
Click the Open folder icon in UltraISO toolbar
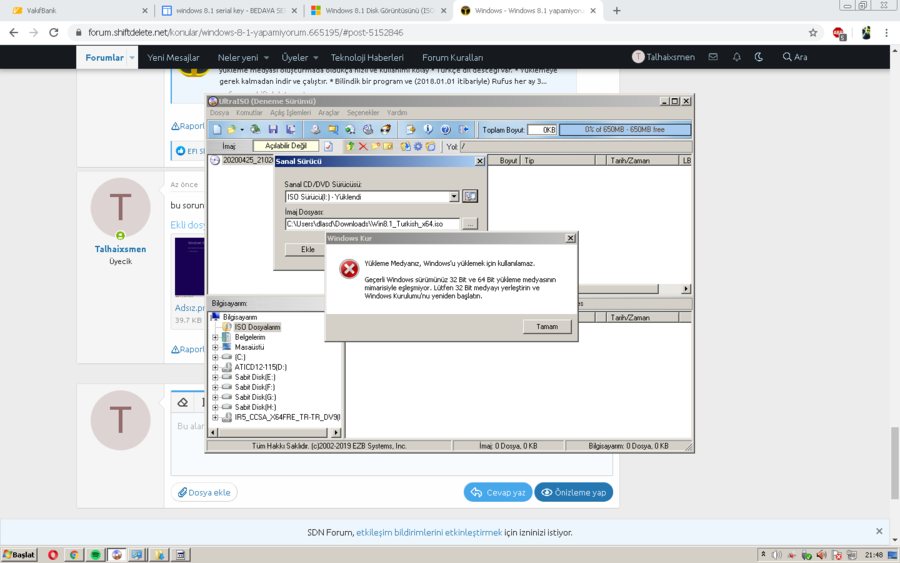tap(231, 130)
